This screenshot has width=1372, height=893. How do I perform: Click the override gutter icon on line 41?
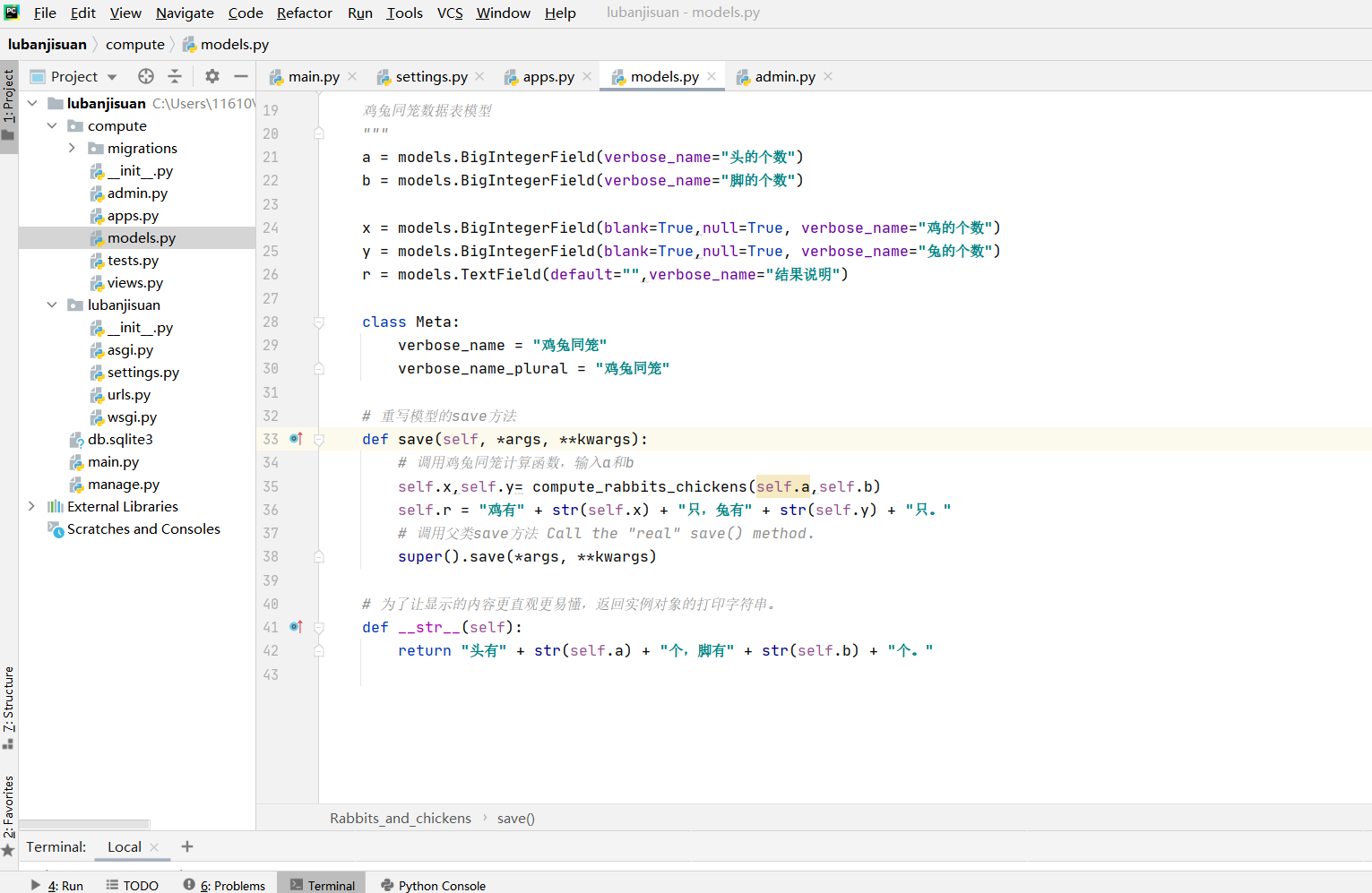[296, 627]
